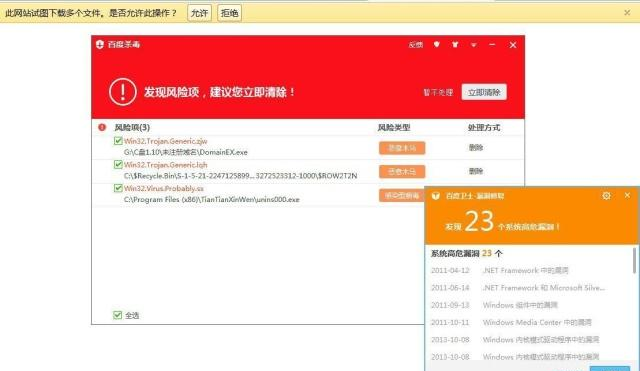Click the Win32.Trojan.Generic.zjw threat name
The width and height of the screenshot is (640, 371).
165,141
